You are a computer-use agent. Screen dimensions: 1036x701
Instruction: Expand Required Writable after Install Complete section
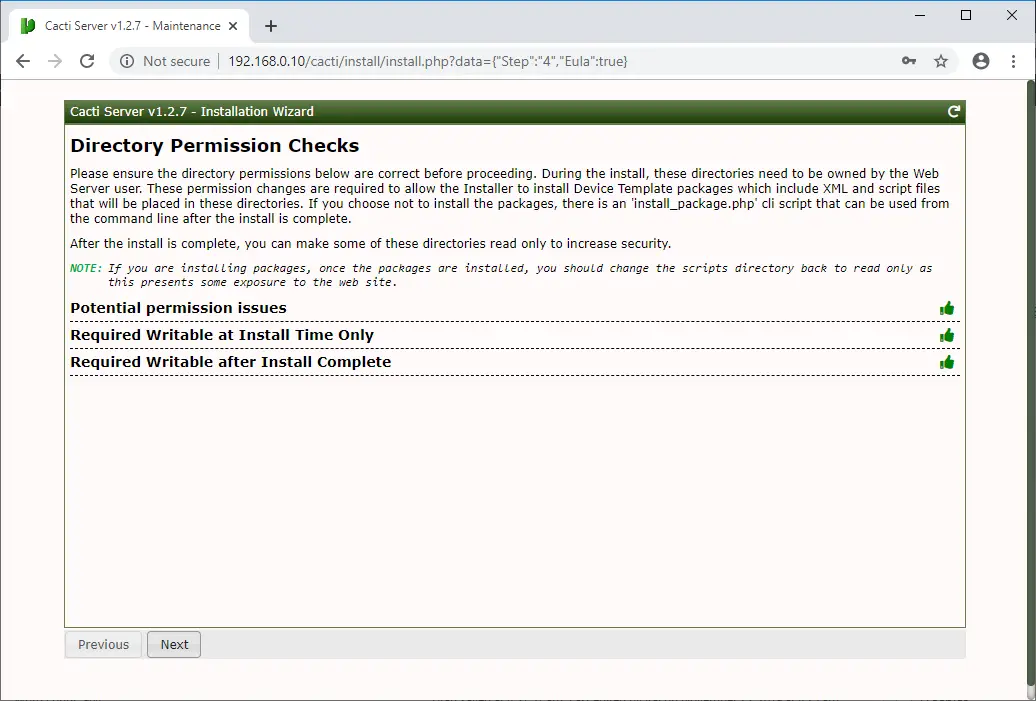(515, 362)
